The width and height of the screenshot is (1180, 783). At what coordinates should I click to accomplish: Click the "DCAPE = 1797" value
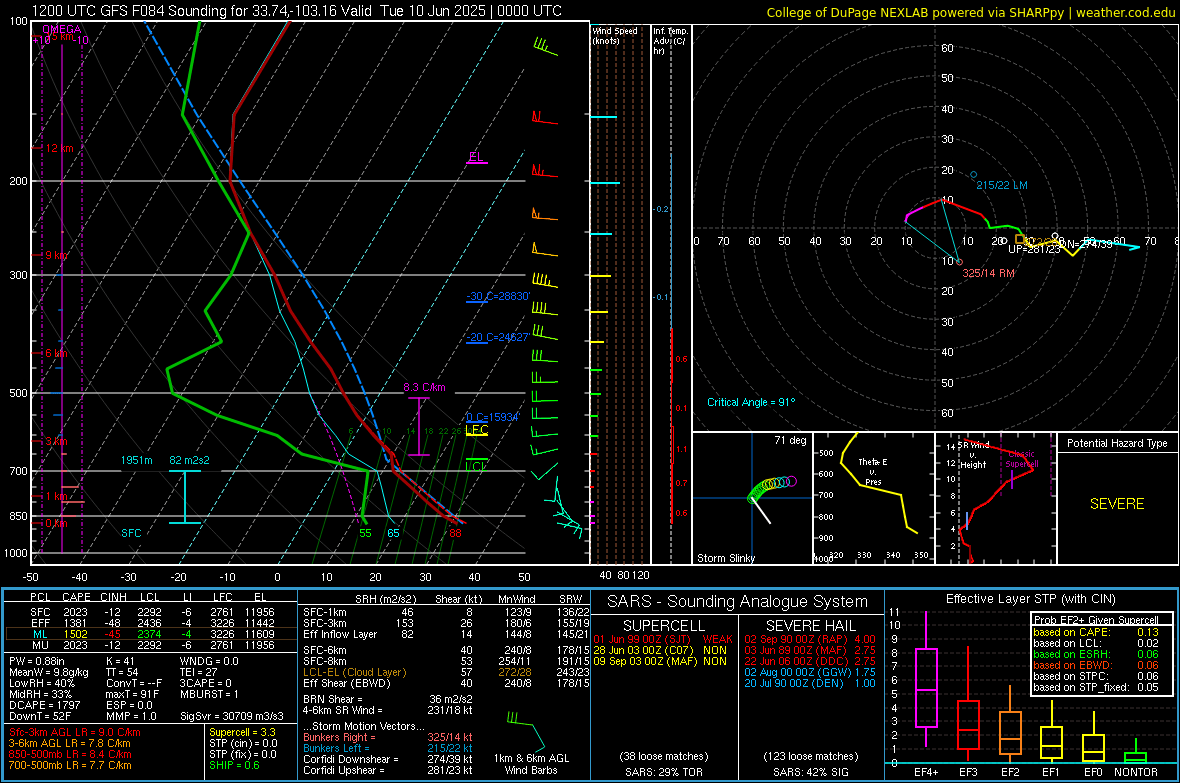tap(44, 705)
